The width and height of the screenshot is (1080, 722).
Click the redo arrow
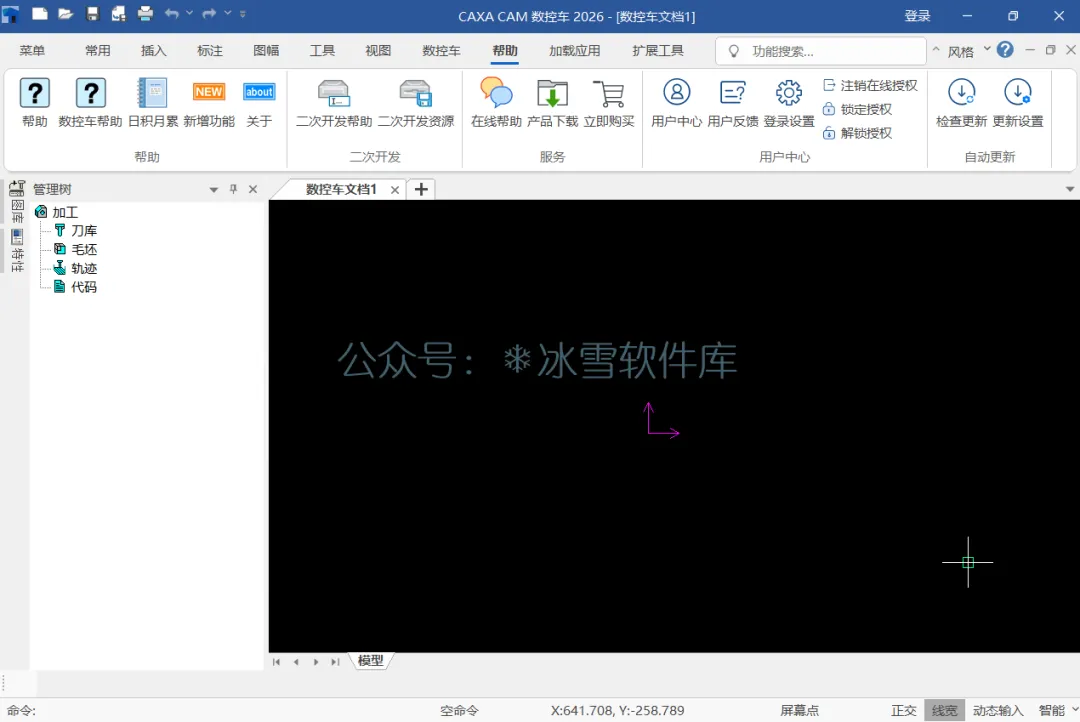(209, 14)
